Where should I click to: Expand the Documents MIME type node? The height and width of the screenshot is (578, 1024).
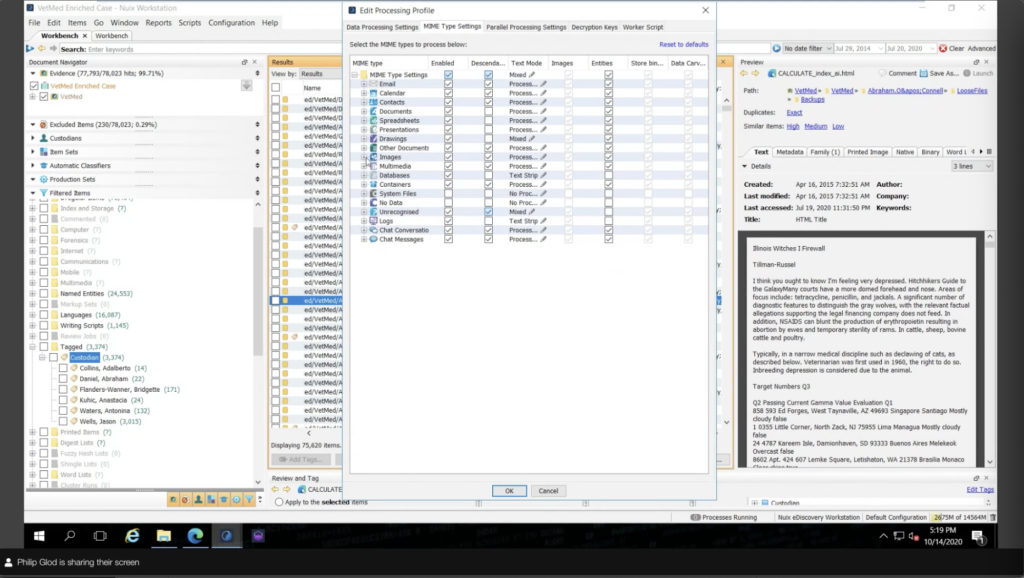(x=364, y=111)
